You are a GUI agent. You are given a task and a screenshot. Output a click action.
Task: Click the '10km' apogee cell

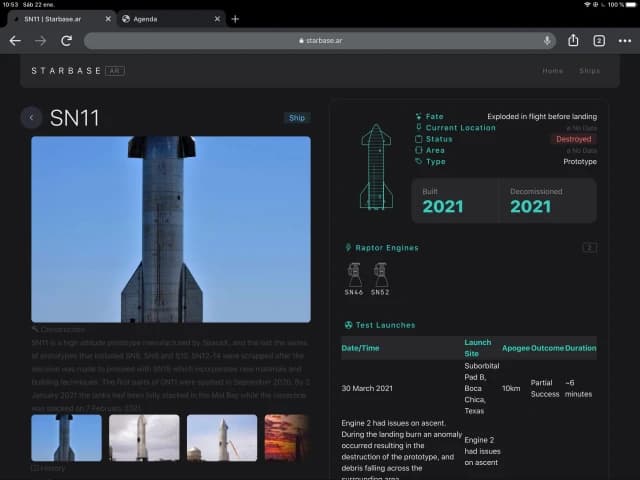[511, 389]
